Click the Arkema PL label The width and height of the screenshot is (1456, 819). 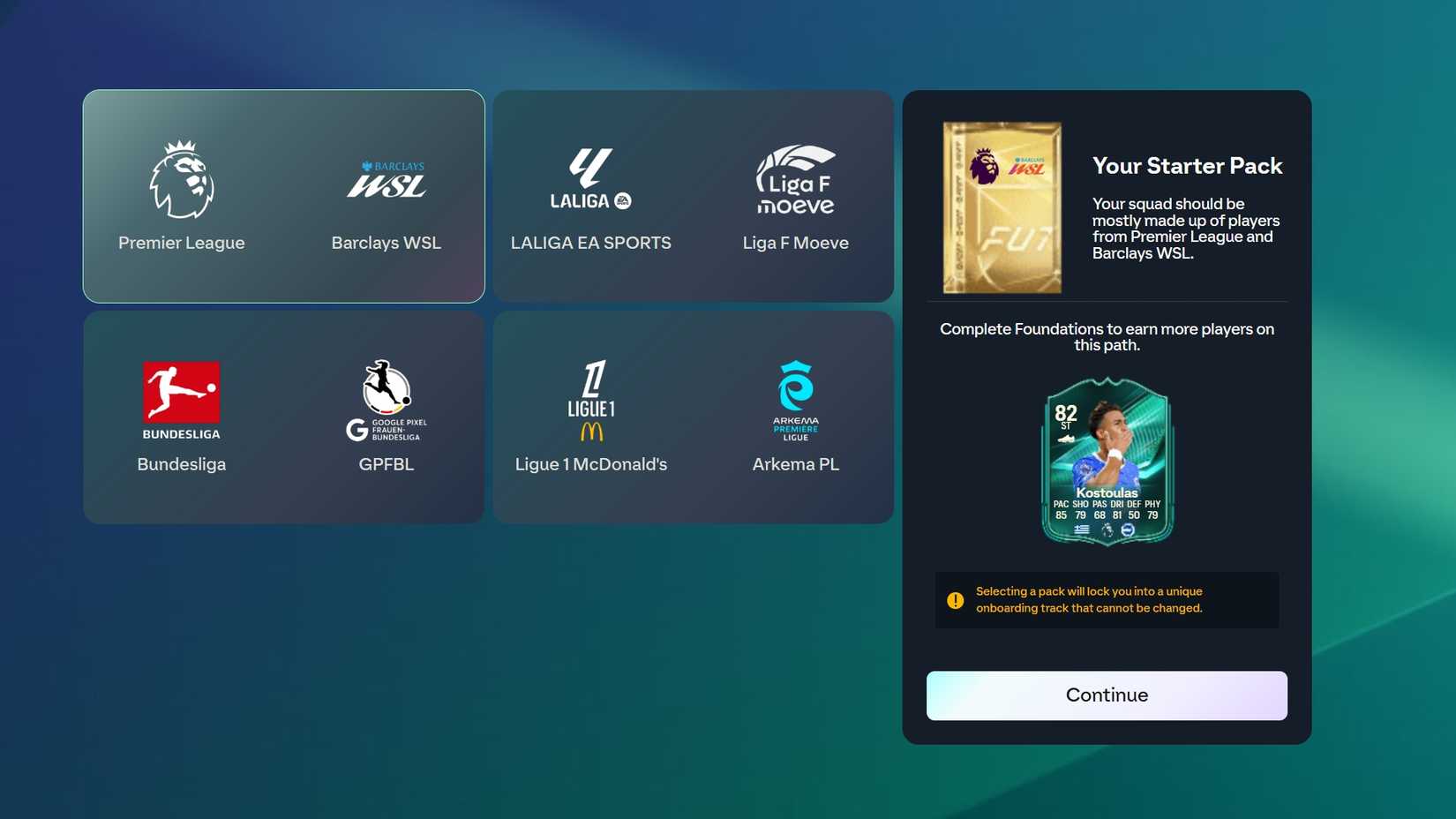pyautogui.click(x=796, y=464)
